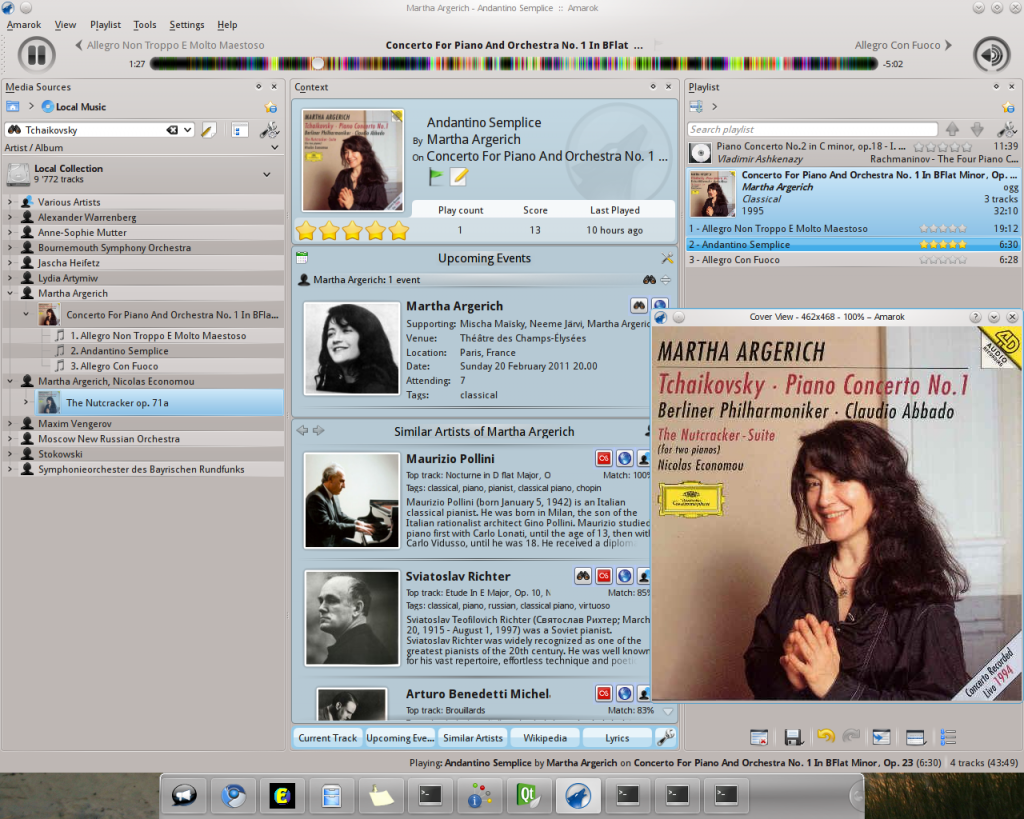Viewport: 1024px width, 819px height.
Task: Open the filter history dropdown arrow
Action: (x=187, y=130)
